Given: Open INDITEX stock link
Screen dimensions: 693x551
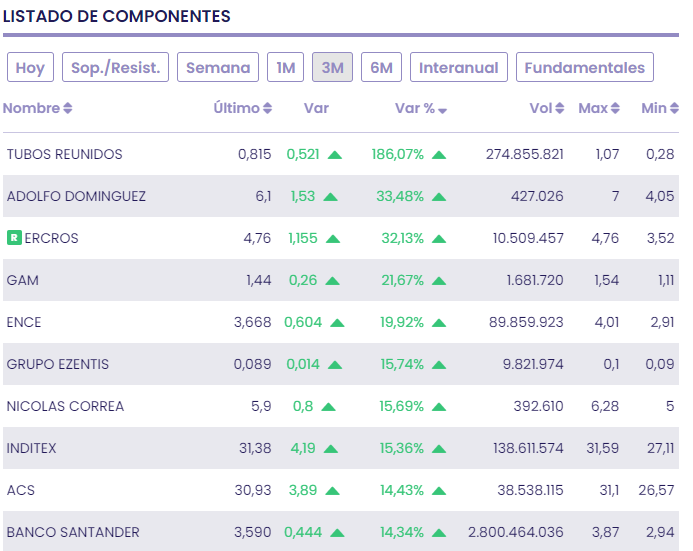Looking at the screenshot, I should (31, 448).
